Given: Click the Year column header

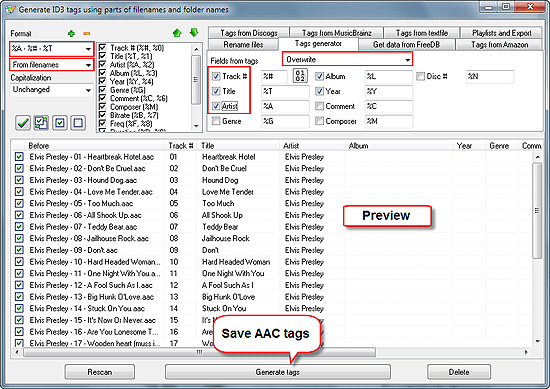Looking at the screenshot, I should click(x=469, y=146).
